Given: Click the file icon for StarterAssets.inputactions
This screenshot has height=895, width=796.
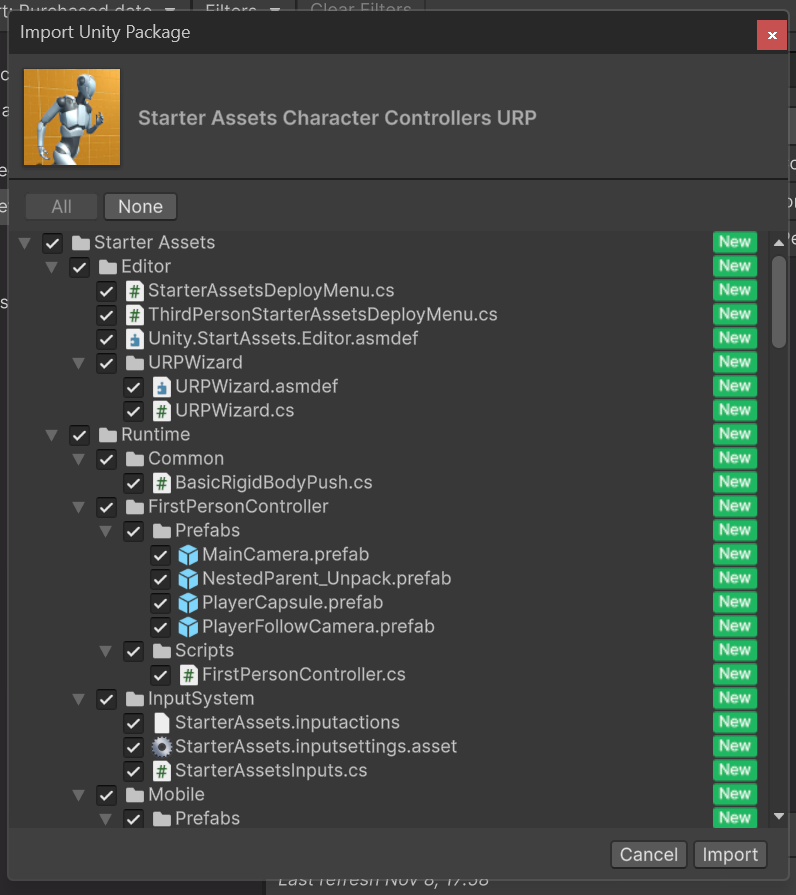Looking at the screenshot, I should point(161,723).
